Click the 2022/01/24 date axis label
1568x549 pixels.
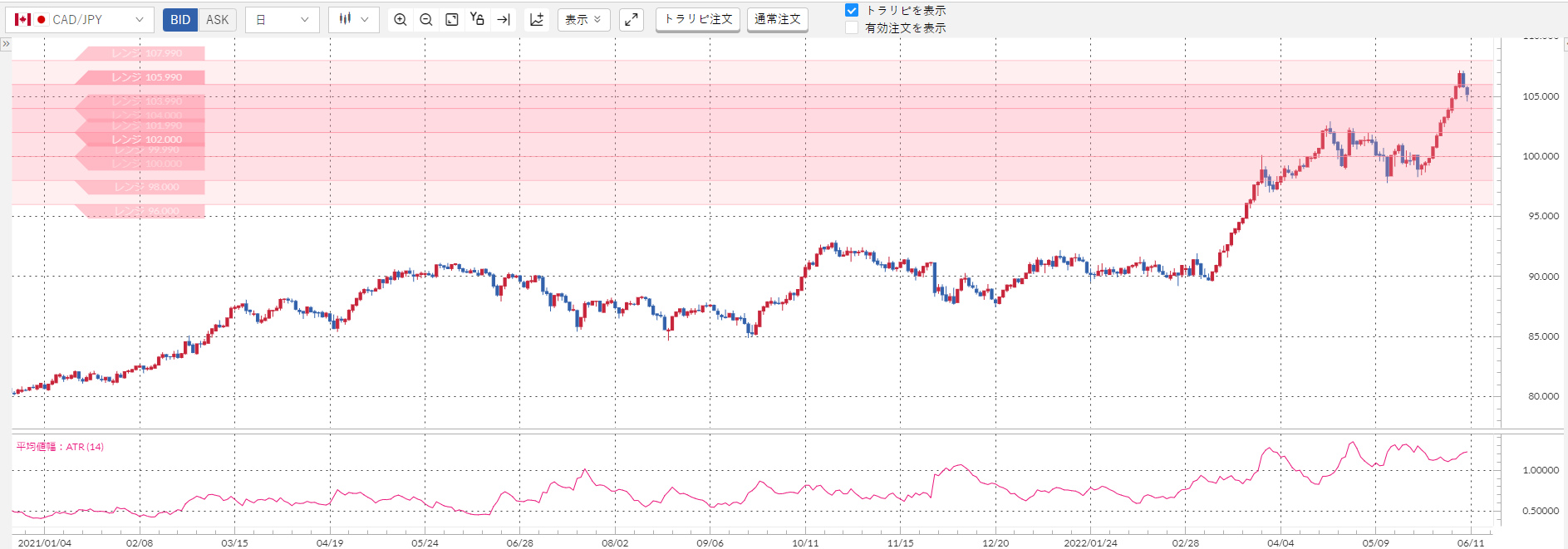(1090, 543)
